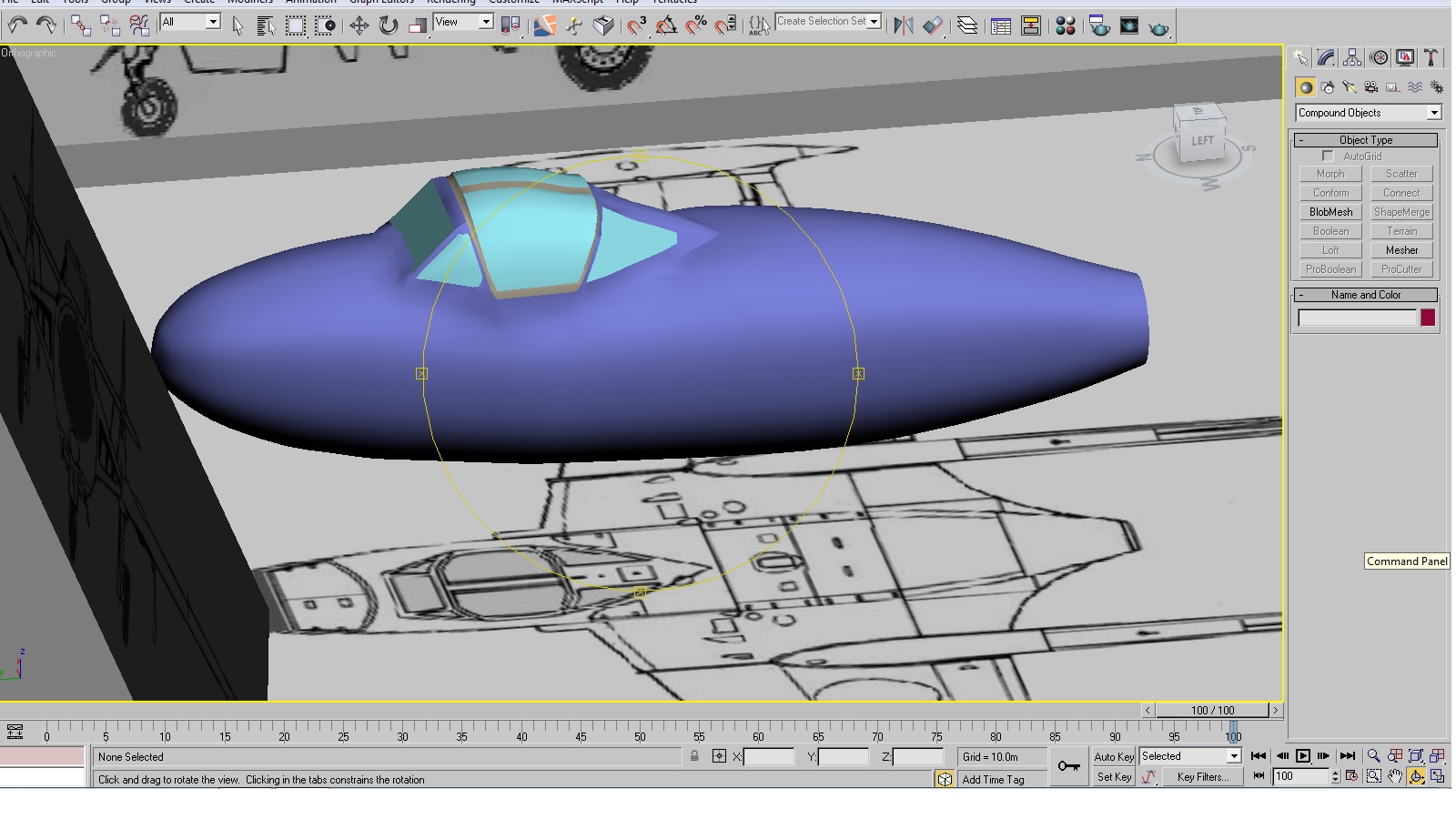Switch to the Hierarchy command panel tab
Viewport: 1456px width, 819px height.
(x=1353, y=58)
